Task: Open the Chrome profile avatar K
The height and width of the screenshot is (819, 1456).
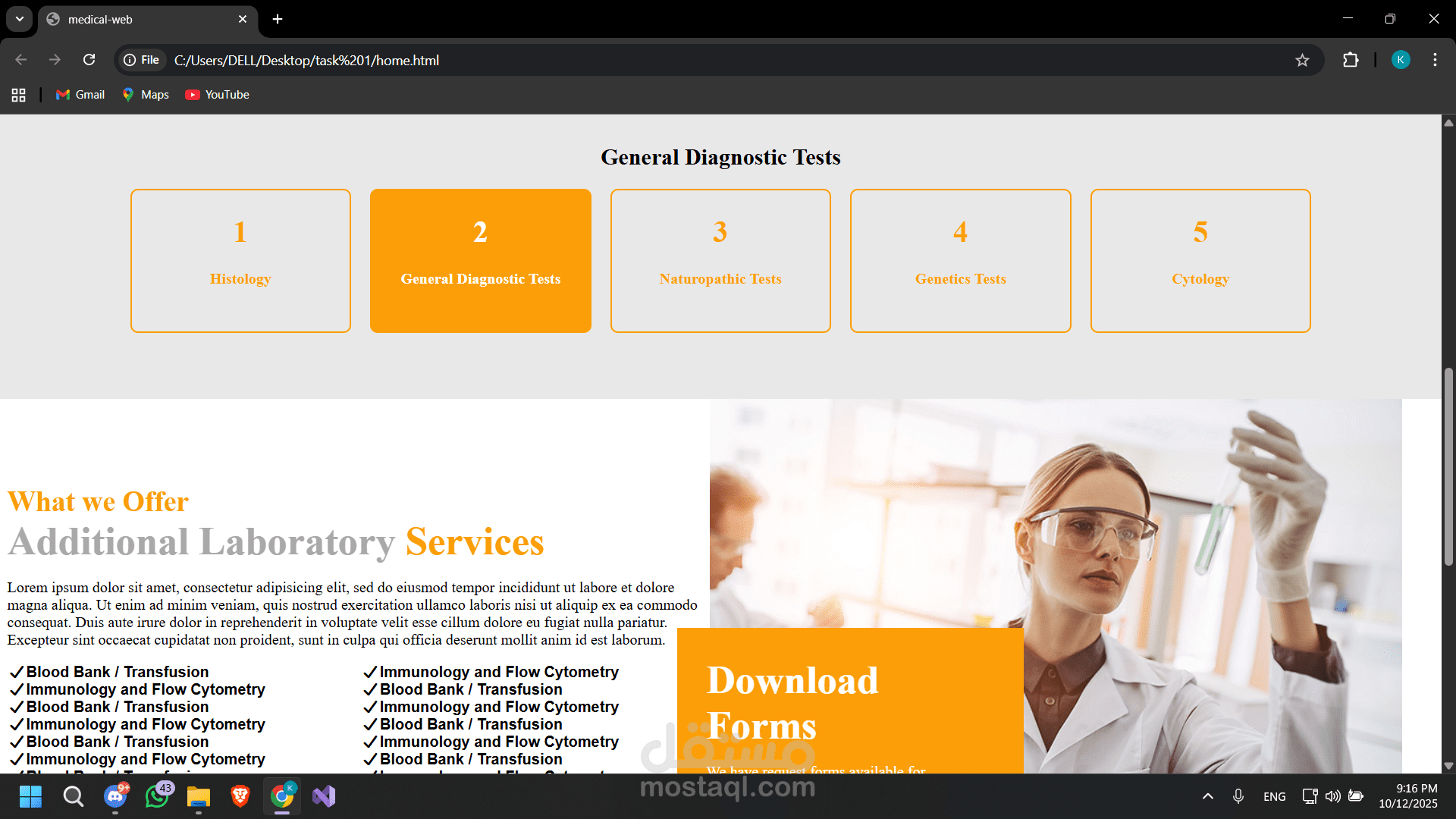Action: [x=1401, y=60]
